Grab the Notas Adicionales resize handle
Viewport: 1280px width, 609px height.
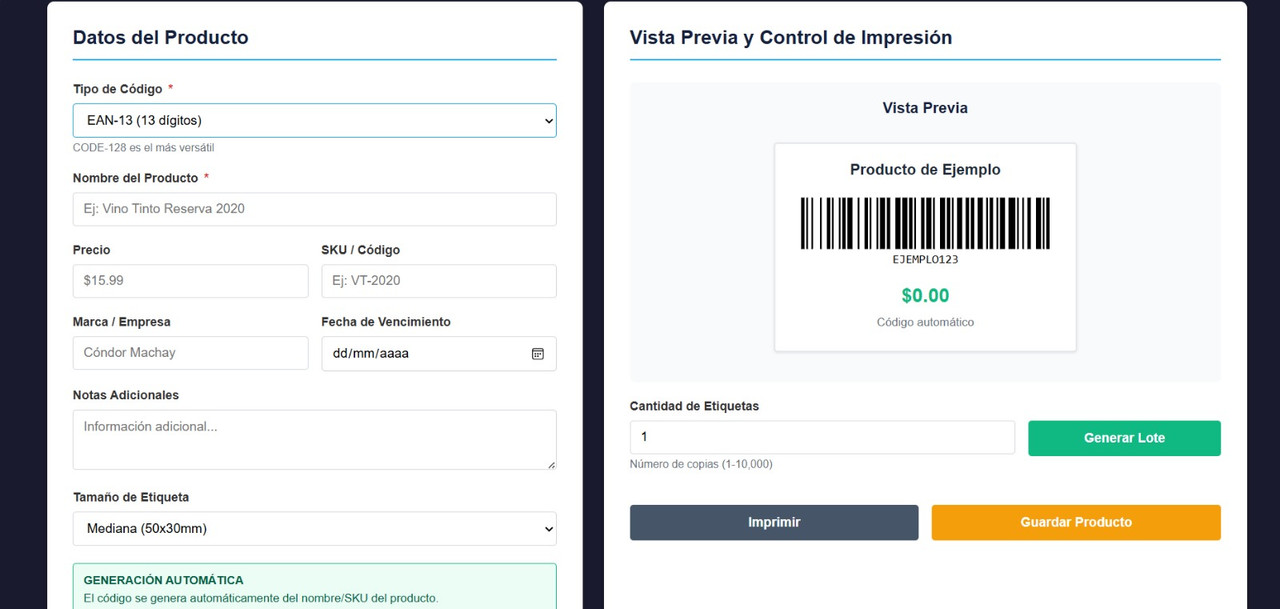point(551,464)
